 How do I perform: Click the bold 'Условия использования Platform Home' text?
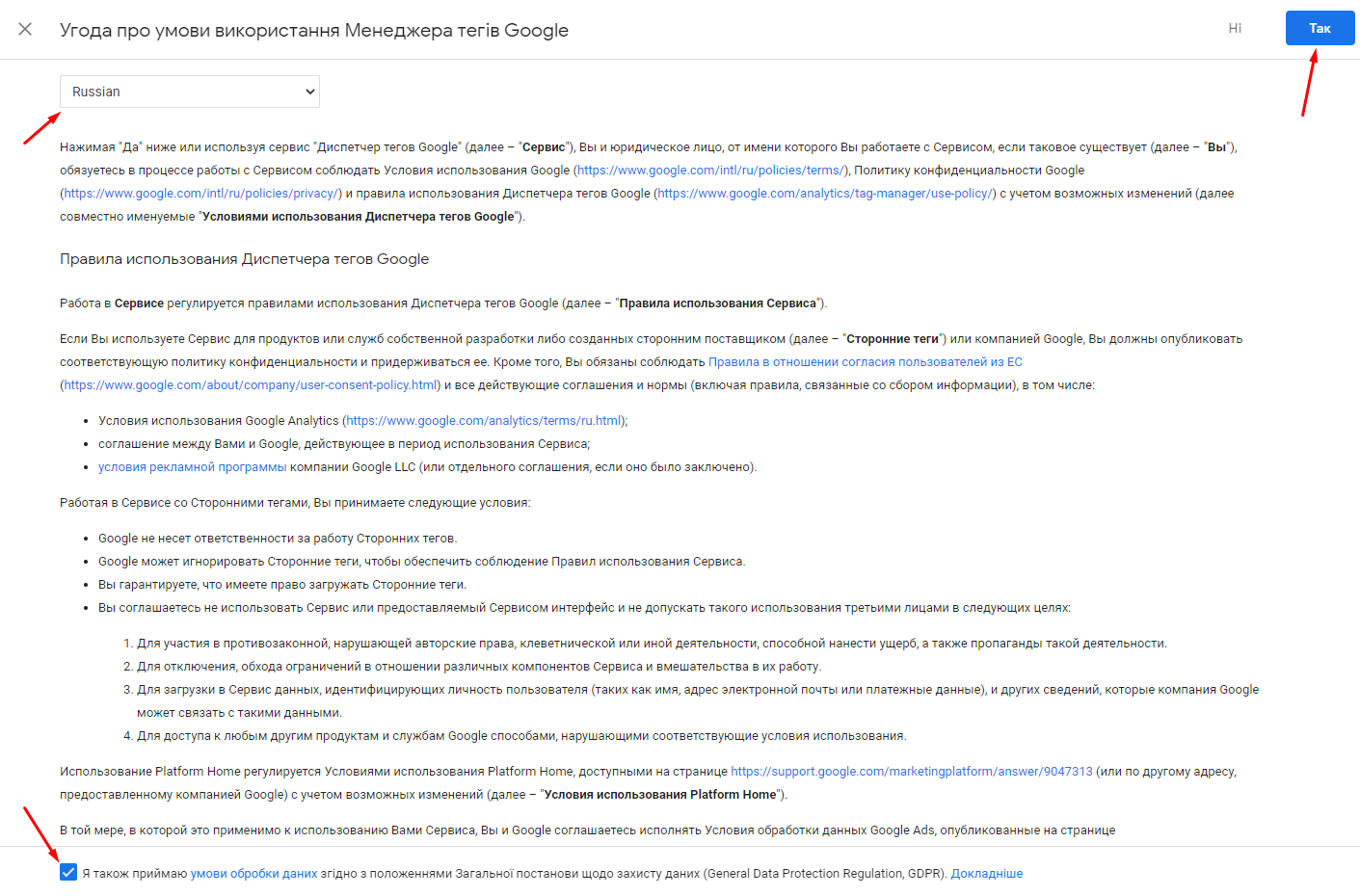click(x=659, y=795)
